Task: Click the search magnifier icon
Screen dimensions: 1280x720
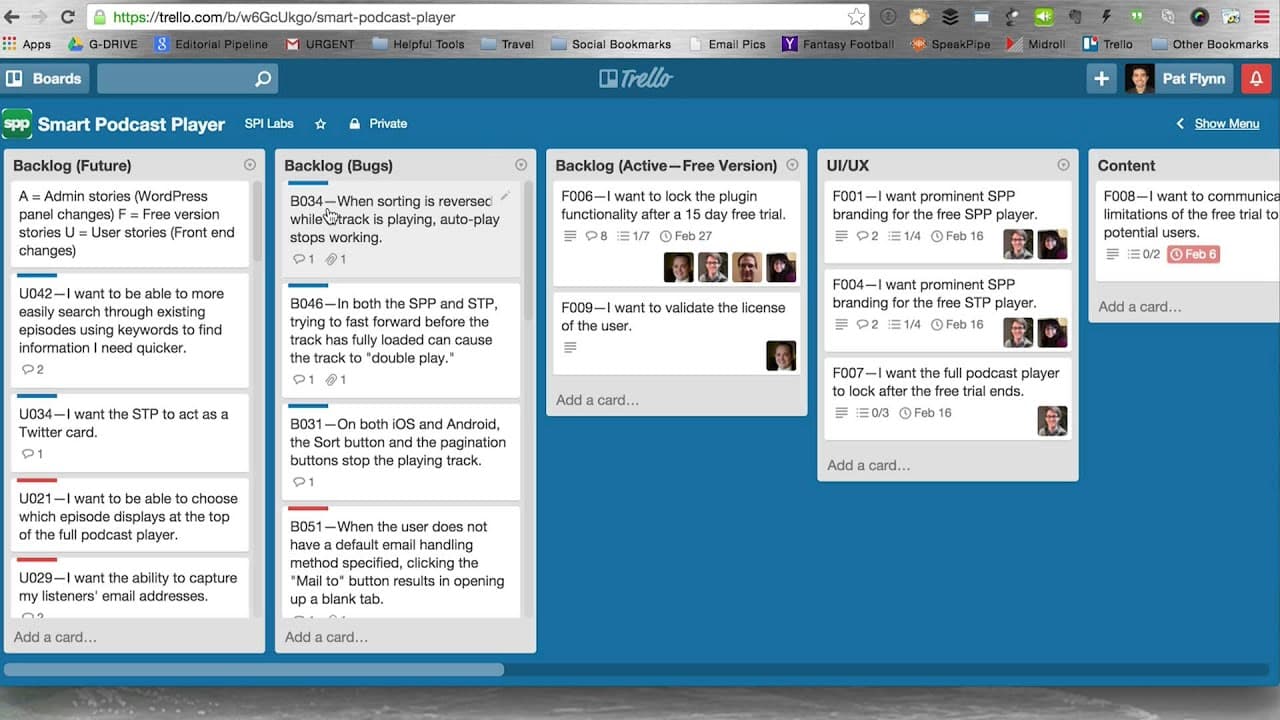Action: tap(263, 79)
